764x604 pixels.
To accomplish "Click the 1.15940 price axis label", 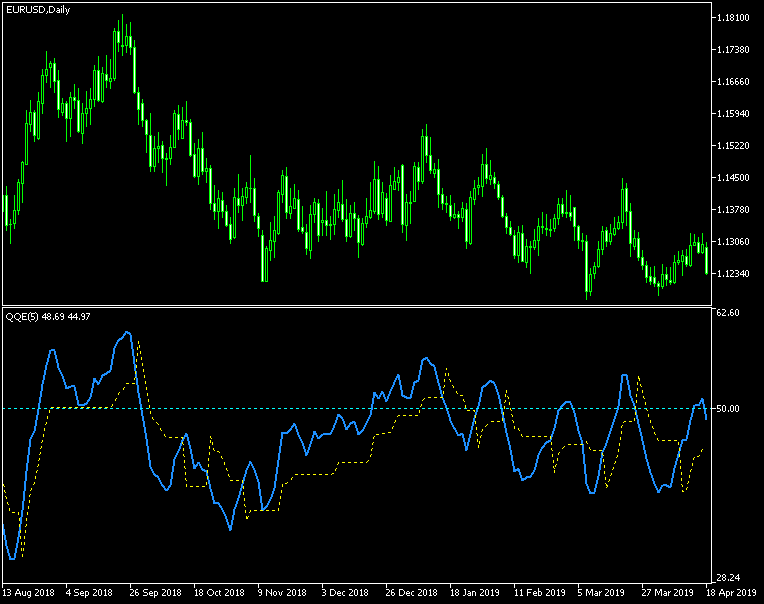I will (733, 113).
